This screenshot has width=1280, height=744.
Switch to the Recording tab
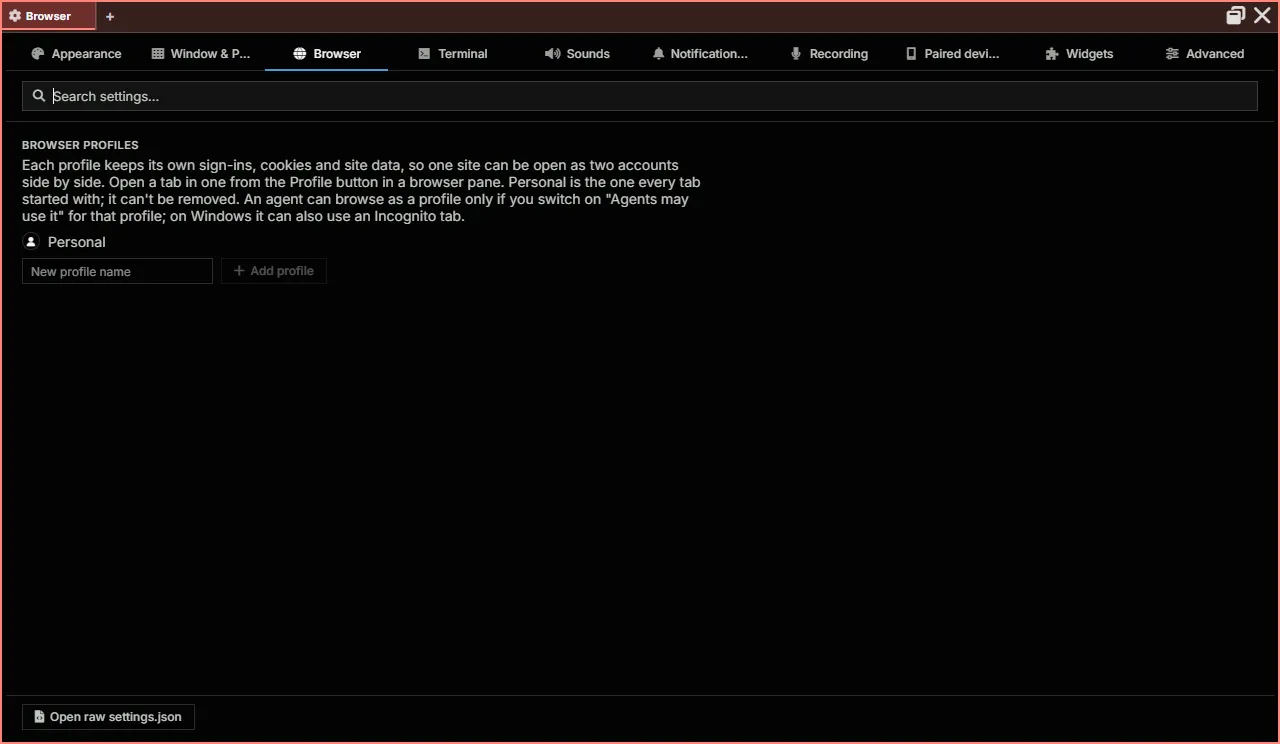coord(829,54)
